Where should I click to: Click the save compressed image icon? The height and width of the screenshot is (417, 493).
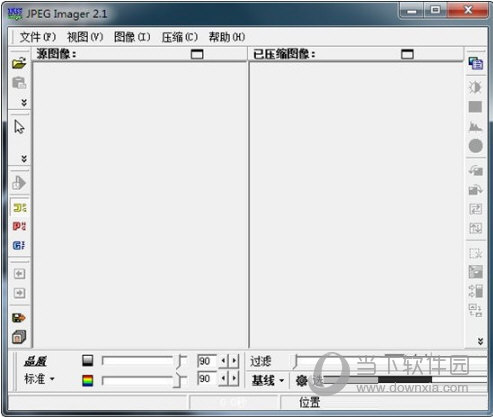[x=19, y=318]
